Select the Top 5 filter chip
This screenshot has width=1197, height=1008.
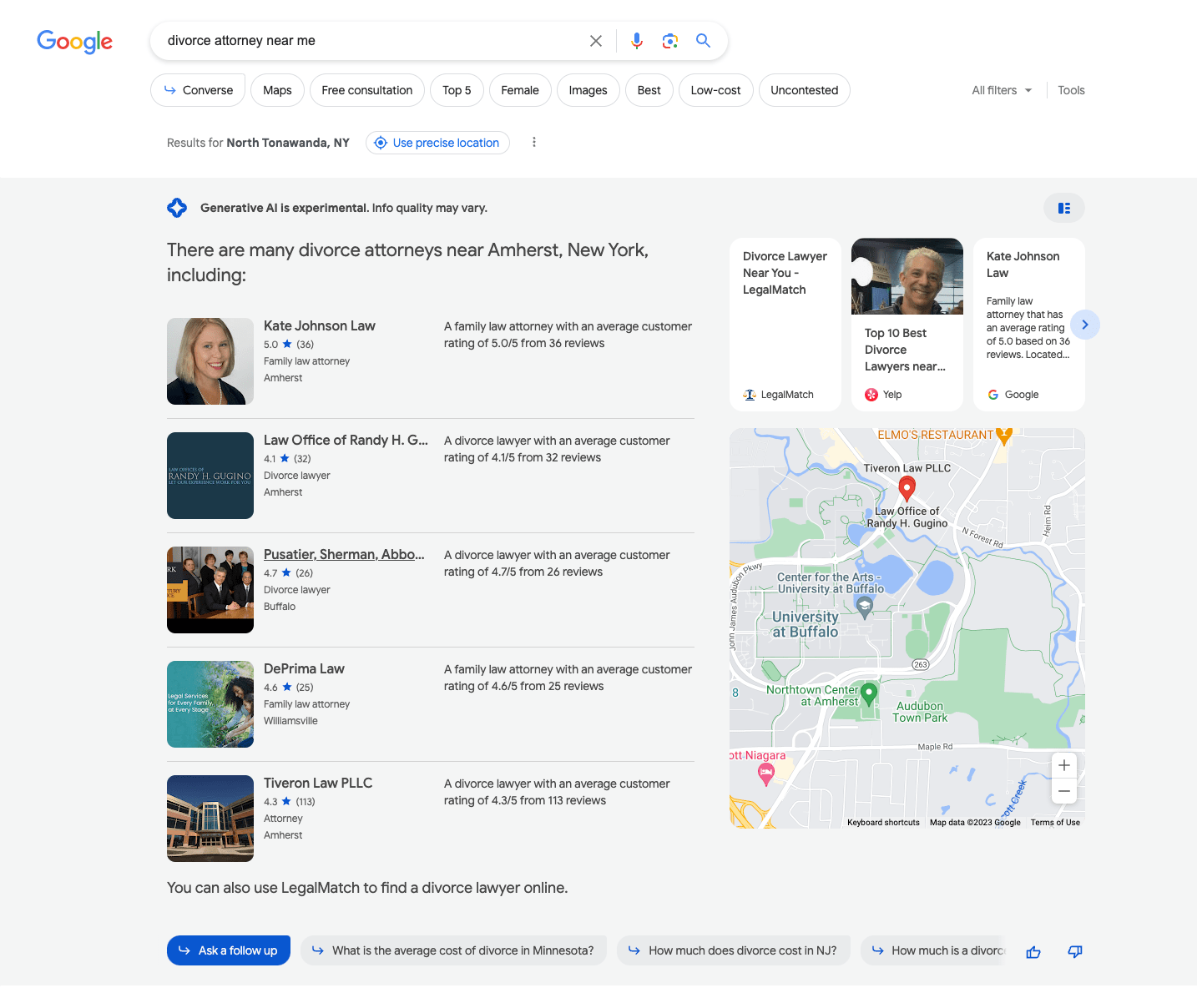tap(457, 90)
